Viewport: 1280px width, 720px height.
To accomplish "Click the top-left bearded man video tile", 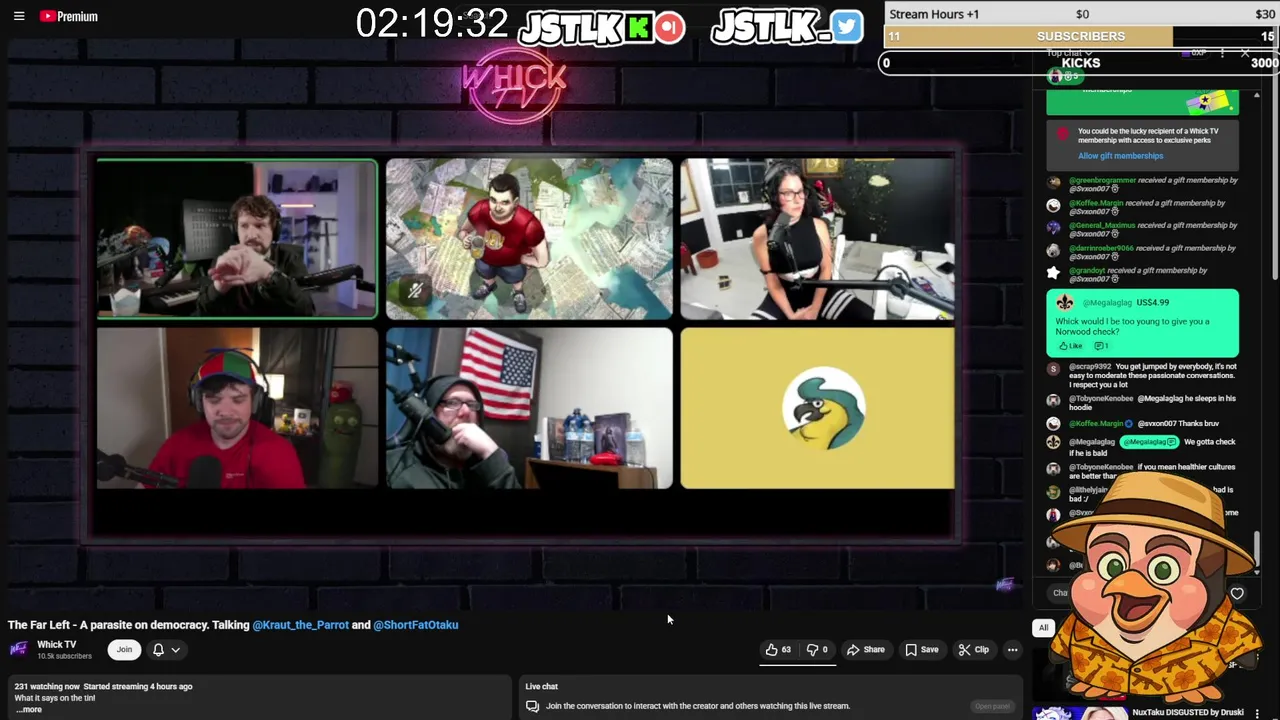I will coord(237,240).
